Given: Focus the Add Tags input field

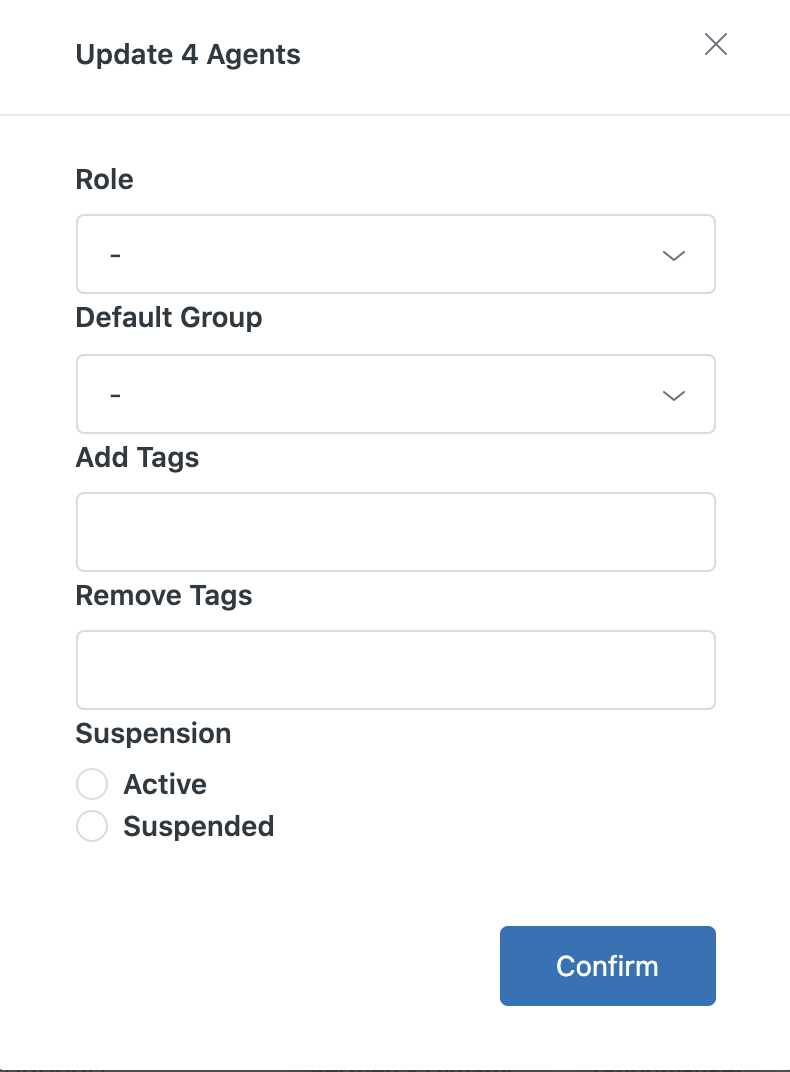Looking at the screenshot, I should (395, 532).
